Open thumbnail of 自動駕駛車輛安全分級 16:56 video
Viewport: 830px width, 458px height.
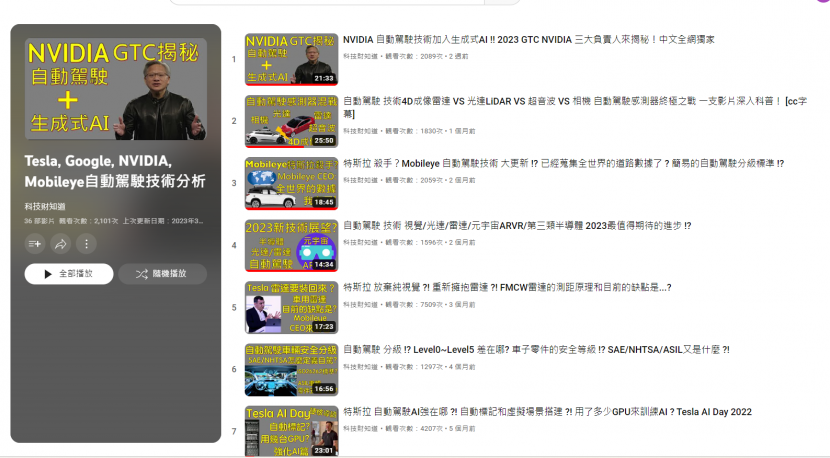point(291,370)
